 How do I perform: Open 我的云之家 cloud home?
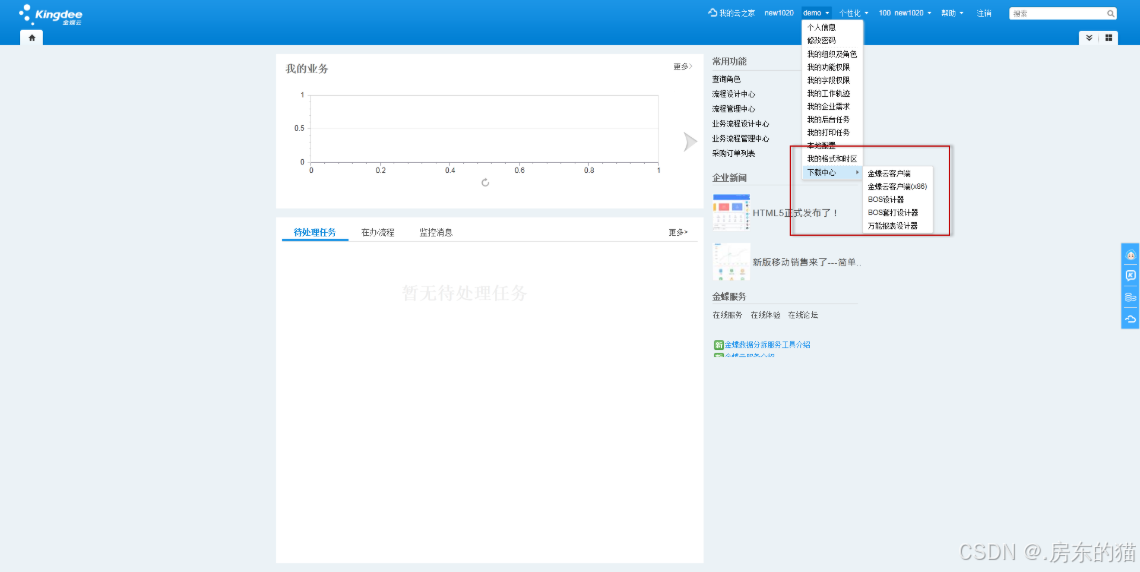click(x=731, y=13)
